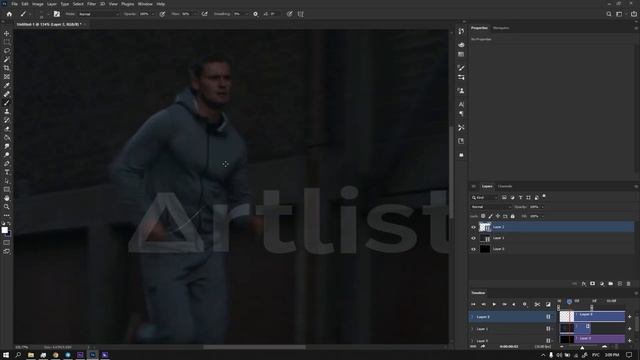
Task: Open the Filter menu
Action: click(91, 4)
